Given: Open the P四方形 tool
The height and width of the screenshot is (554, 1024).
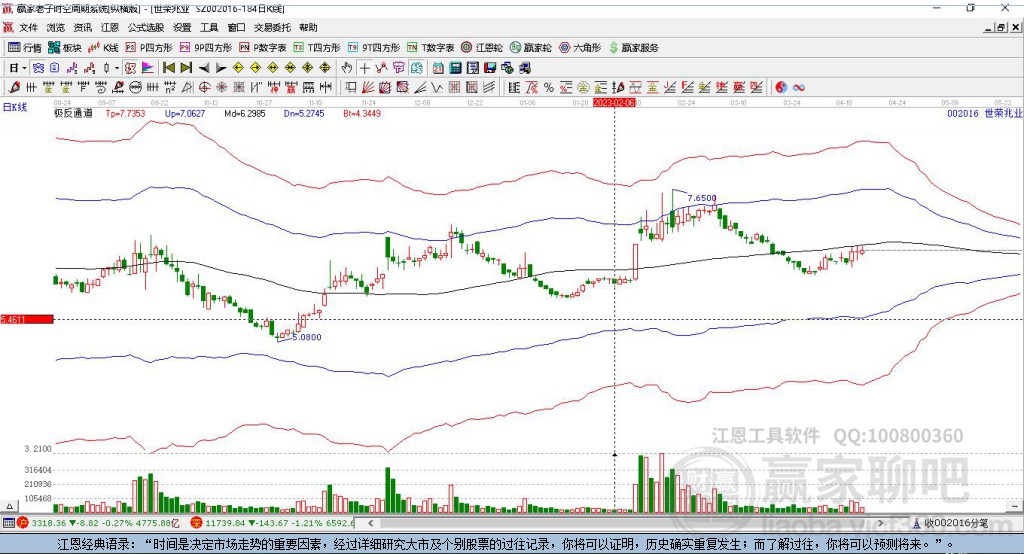Looking at the screenshot, I should (x=149, y=48).
